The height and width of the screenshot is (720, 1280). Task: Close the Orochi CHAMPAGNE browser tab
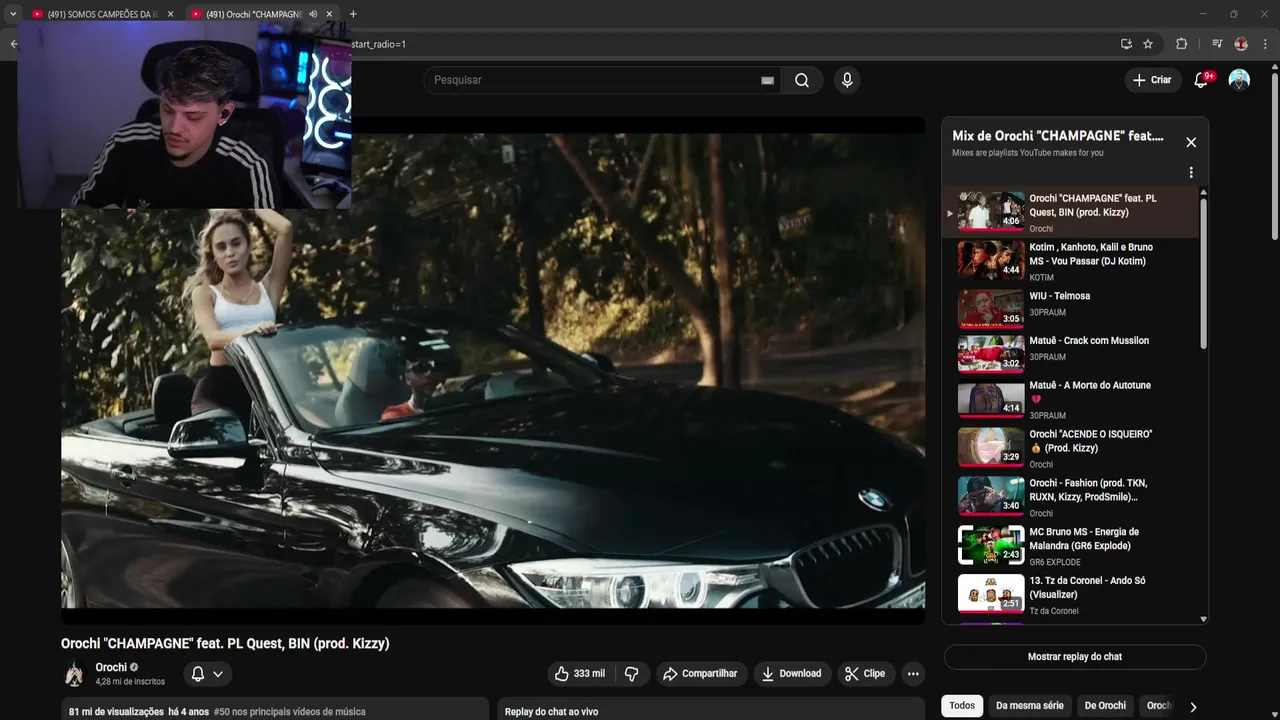click(329, 14)
